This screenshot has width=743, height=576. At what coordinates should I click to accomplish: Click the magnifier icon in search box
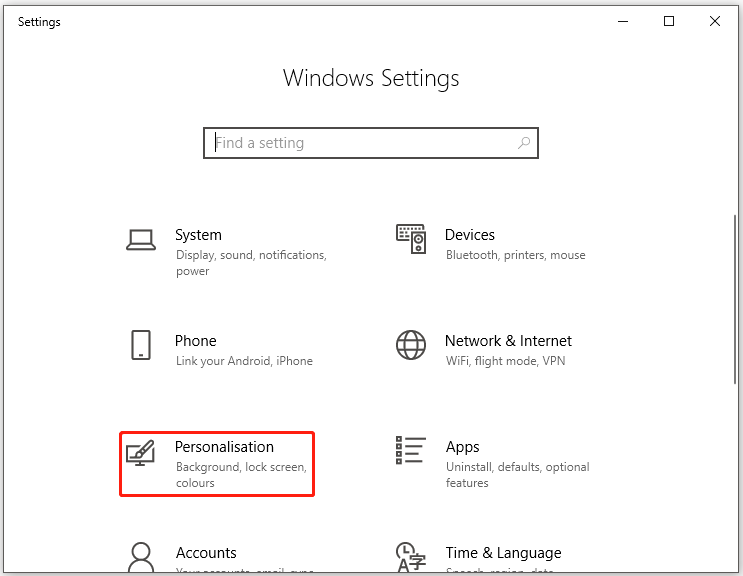(524, 143)
